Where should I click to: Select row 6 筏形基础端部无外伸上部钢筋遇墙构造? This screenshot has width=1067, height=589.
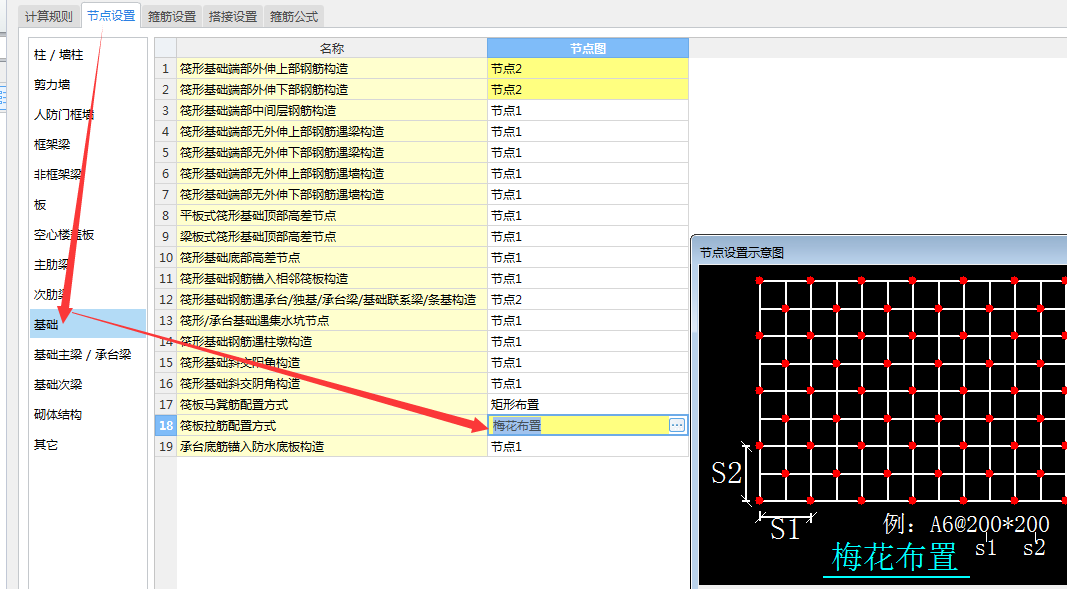332,174
